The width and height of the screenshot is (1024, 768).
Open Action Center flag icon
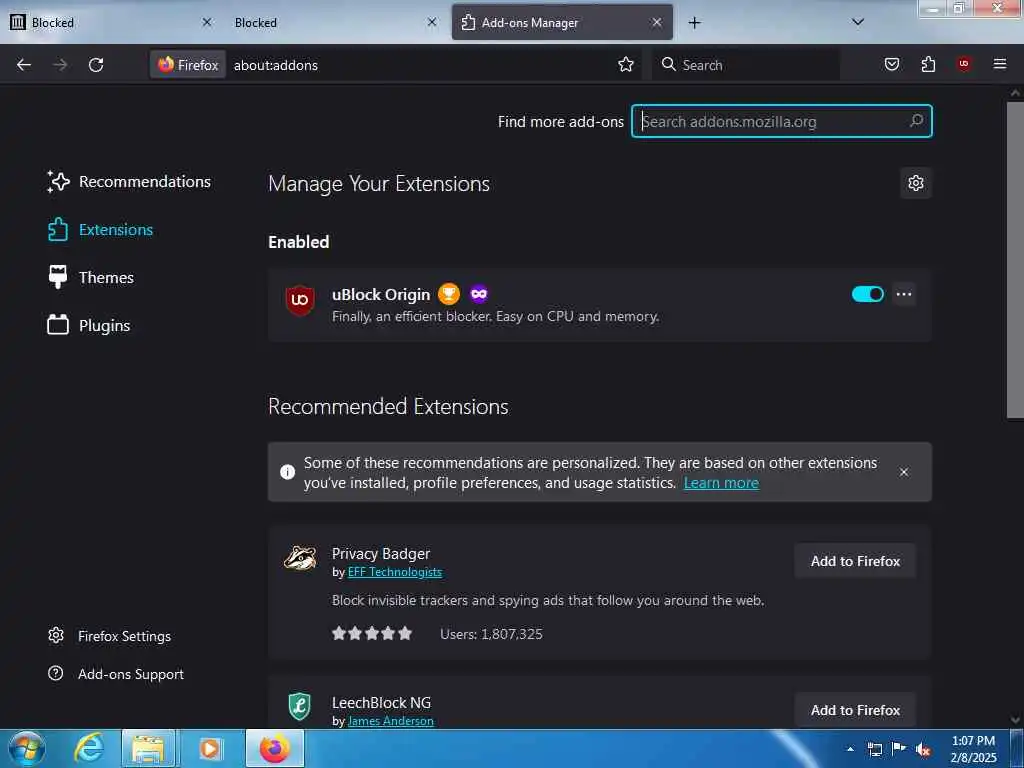click(x=899, y=749)
